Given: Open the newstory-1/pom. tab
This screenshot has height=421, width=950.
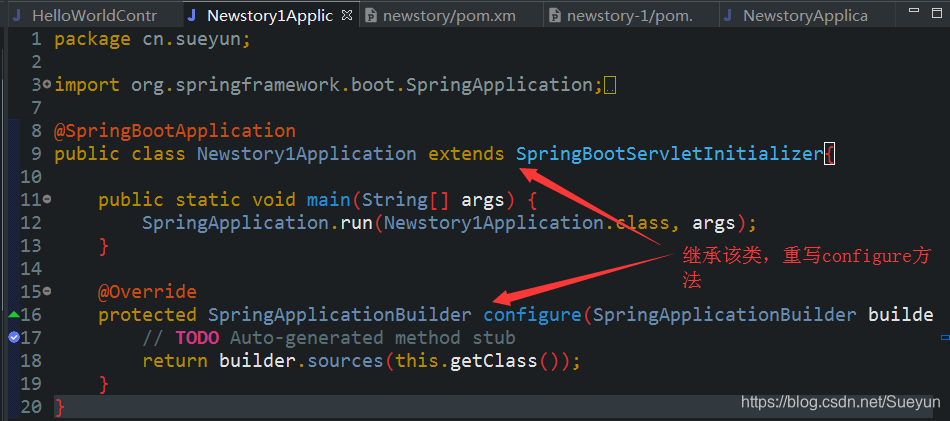Looking at the screenshot, I should point(629,15).
